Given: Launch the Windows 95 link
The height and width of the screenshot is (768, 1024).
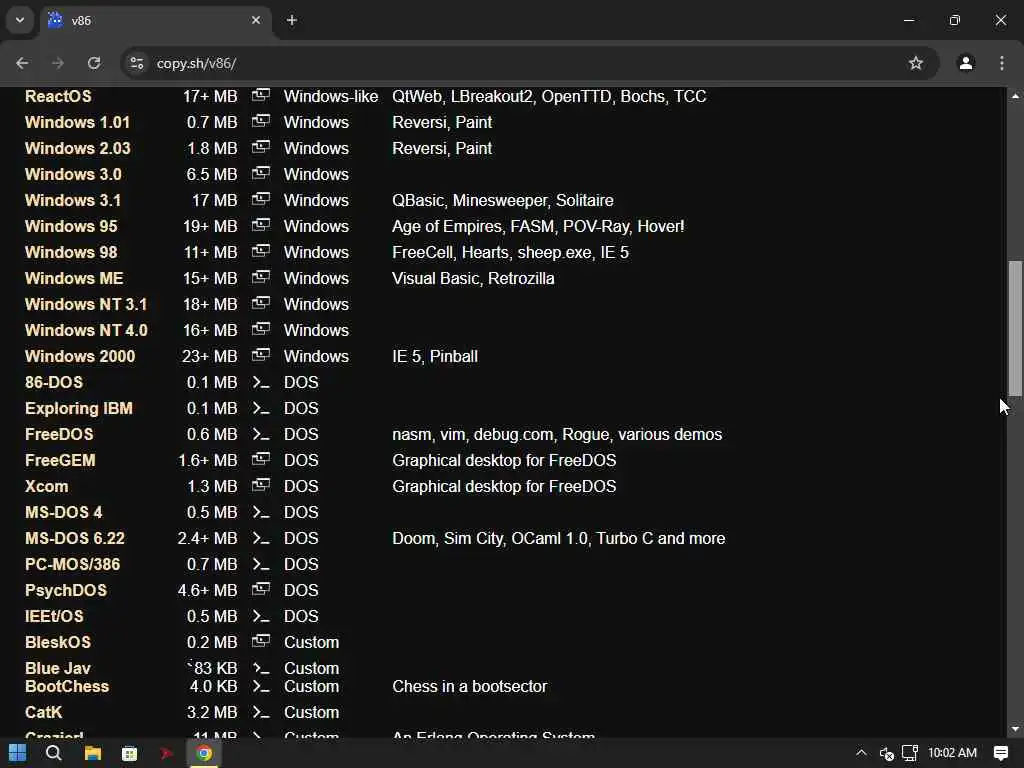Looking at the screenshot, I should pos(71,227).
